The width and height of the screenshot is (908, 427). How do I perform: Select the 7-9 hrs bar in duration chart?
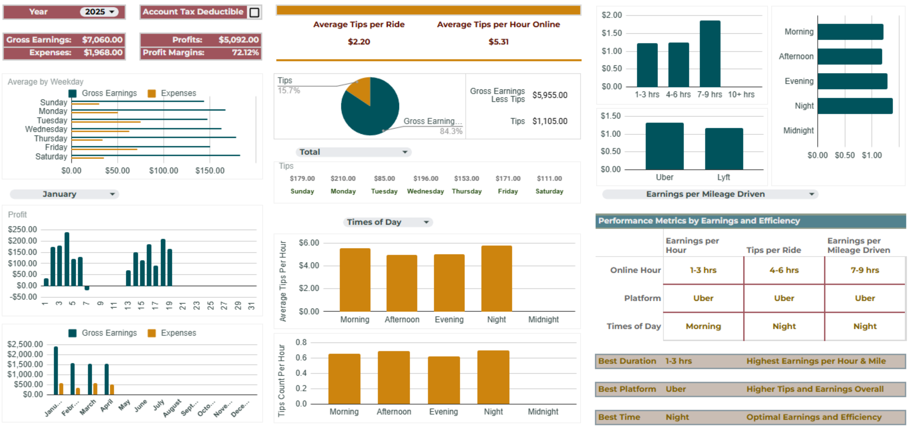pos(710,53)
